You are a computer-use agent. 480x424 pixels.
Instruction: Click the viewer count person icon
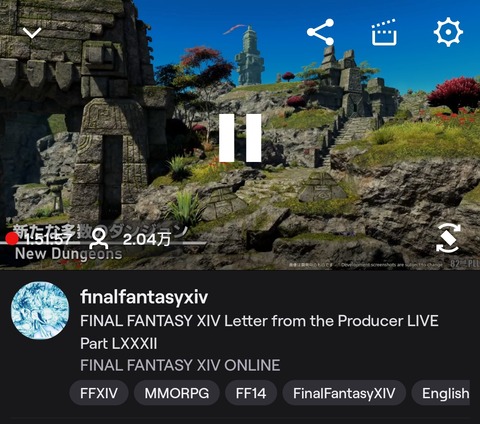(x=100, y=239)
